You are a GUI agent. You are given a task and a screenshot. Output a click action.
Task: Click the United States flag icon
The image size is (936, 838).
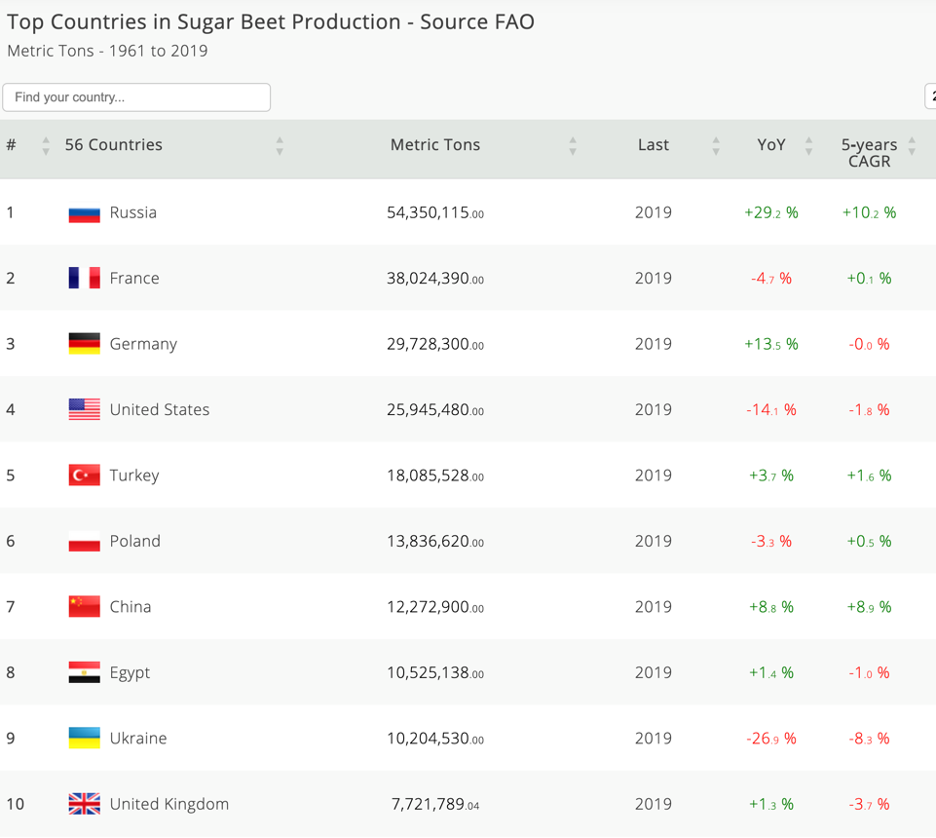tap(84, 410)
